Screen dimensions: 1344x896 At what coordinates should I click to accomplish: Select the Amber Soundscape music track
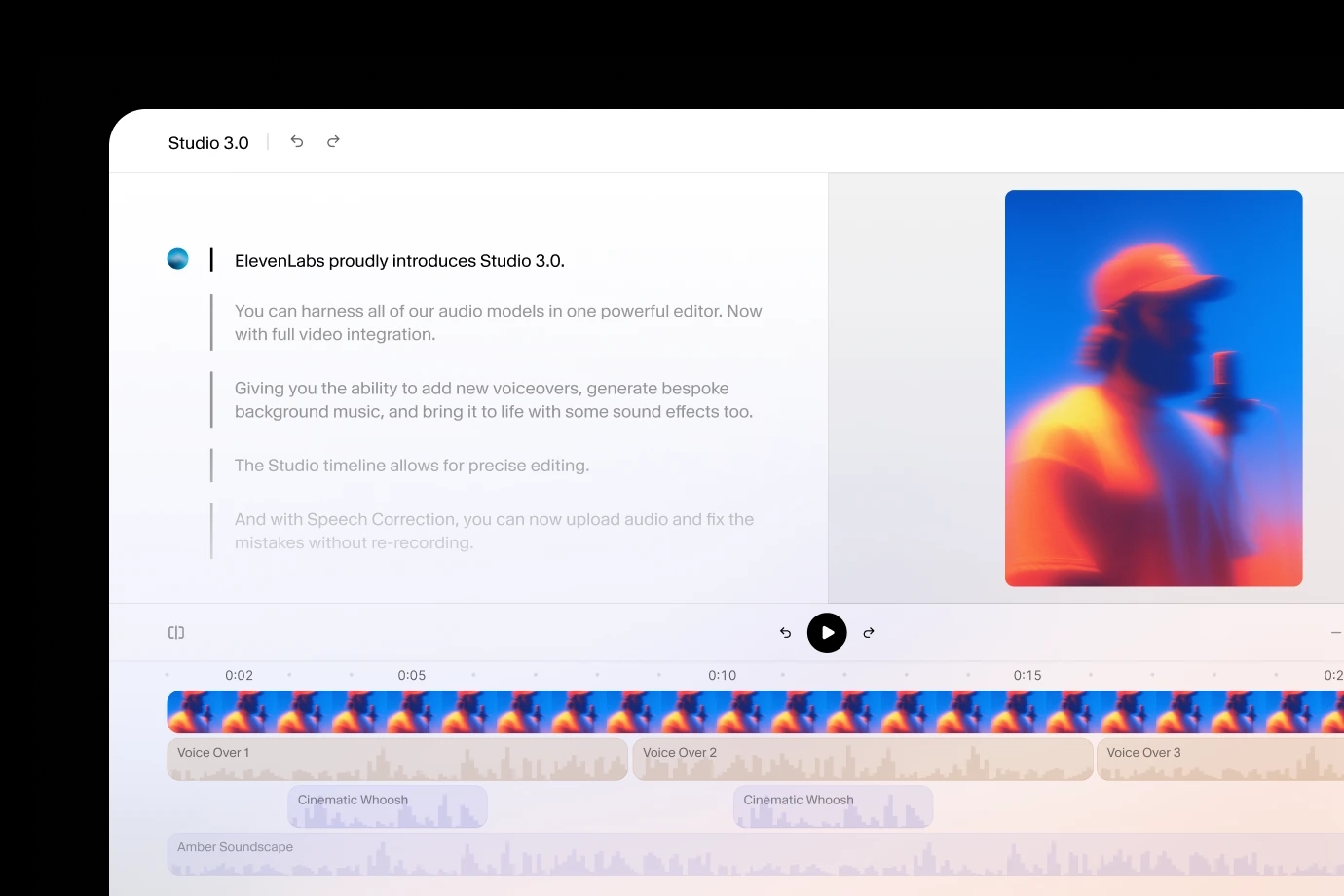pyautogui.click(x=755, y=854)
